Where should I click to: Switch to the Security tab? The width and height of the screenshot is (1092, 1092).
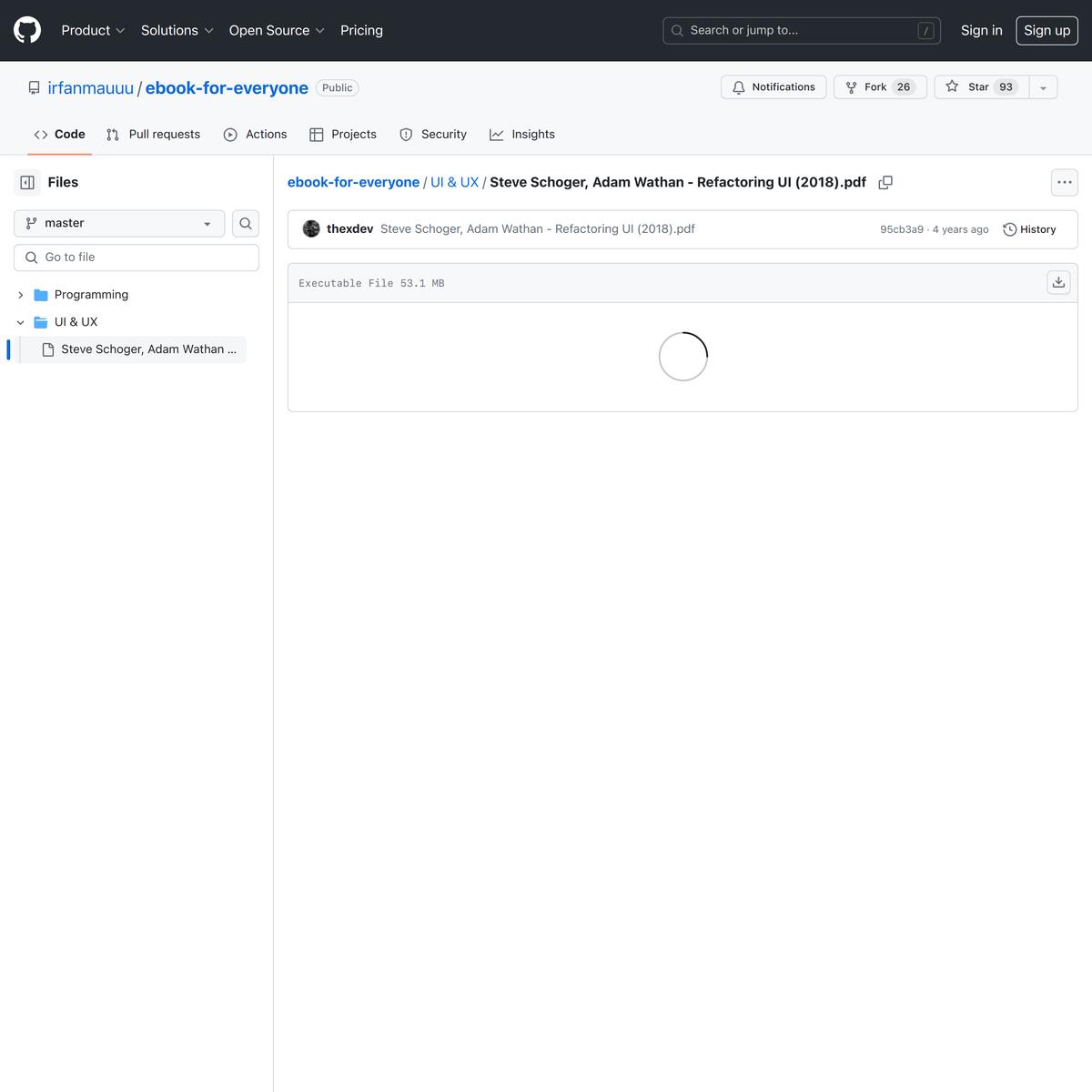tap(433, 135)
